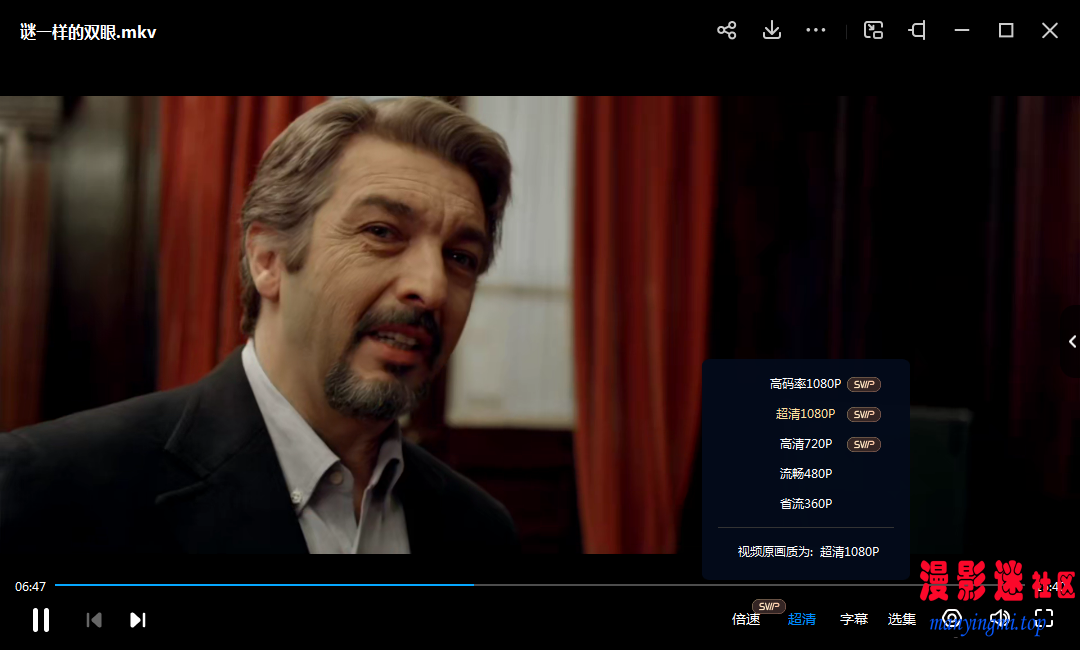
Task: Open the 字幕 subtitles menu
Action: [x=854, y=619]
